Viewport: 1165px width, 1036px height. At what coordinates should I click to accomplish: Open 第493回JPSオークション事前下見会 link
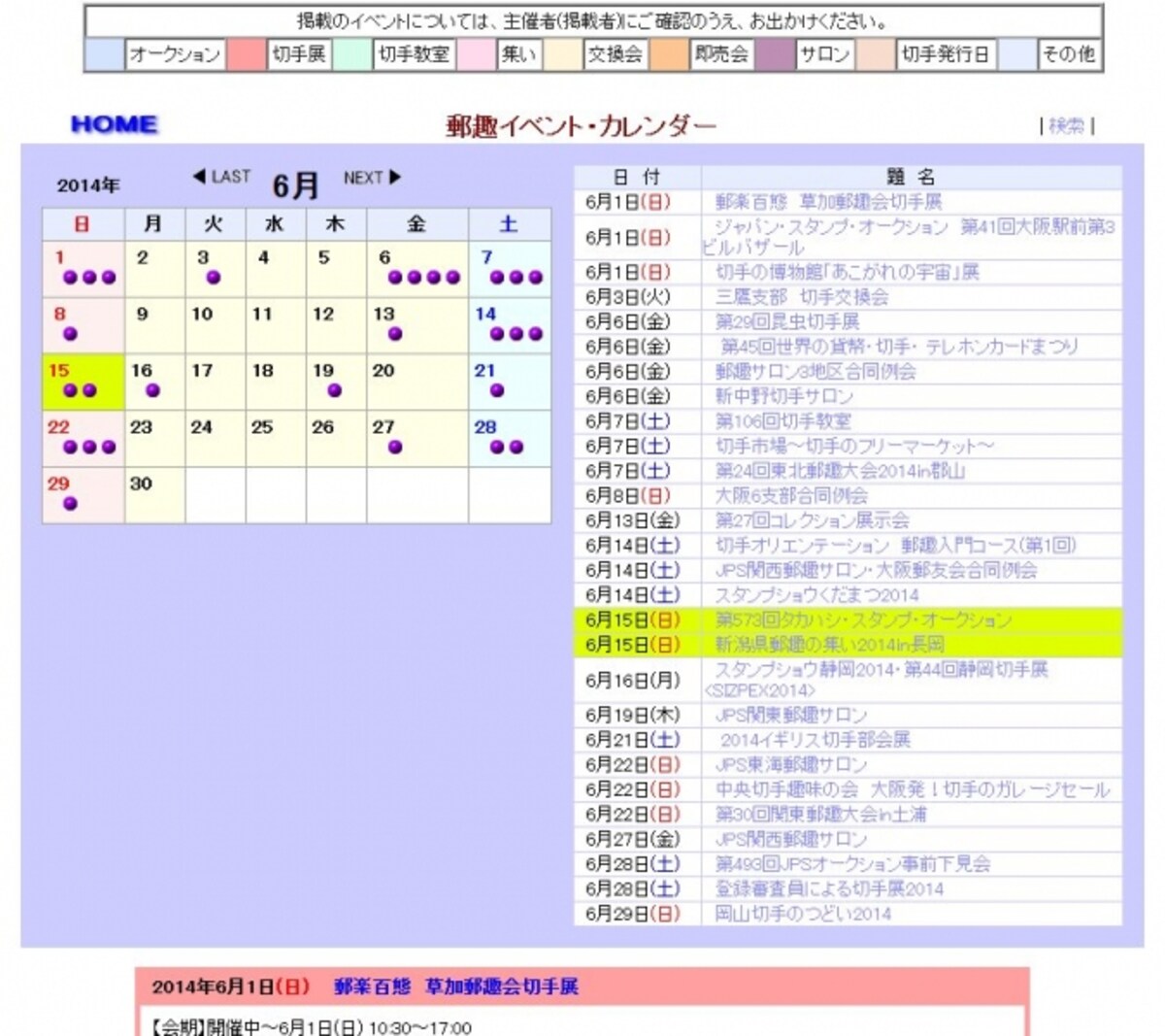click(852, 864)
